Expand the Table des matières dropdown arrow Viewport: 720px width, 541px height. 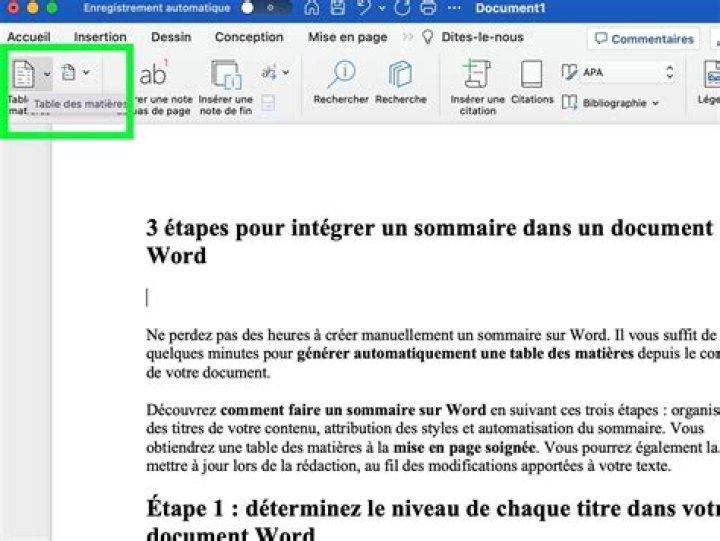coord(47,73)
